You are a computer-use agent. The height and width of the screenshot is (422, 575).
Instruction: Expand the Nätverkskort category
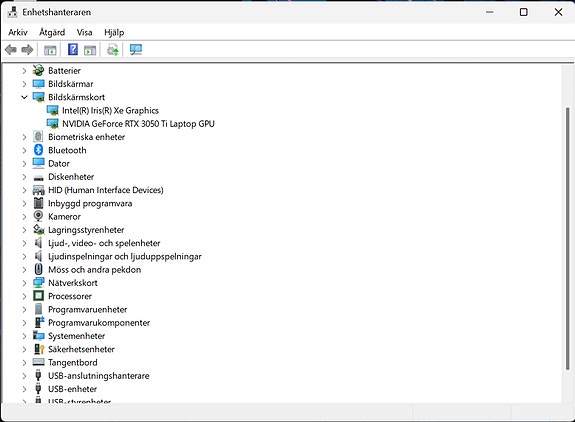click(x=24, y=283)
